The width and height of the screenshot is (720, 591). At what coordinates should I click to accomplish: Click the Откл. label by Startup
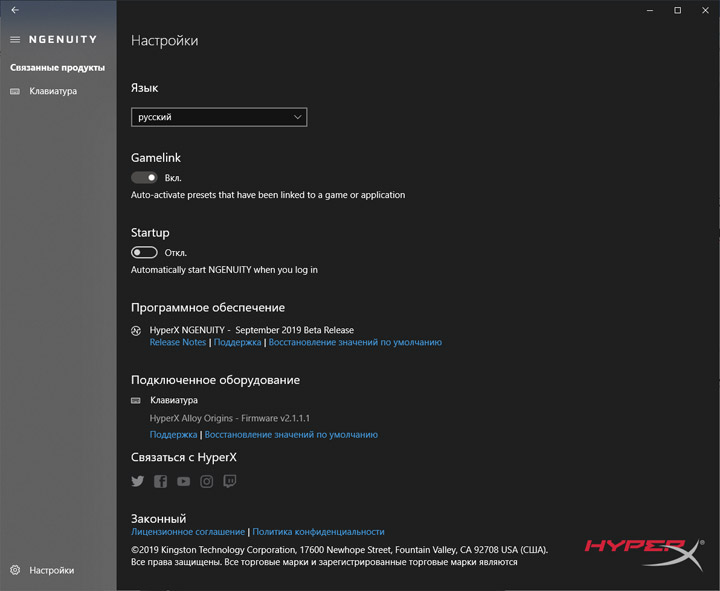175,253
